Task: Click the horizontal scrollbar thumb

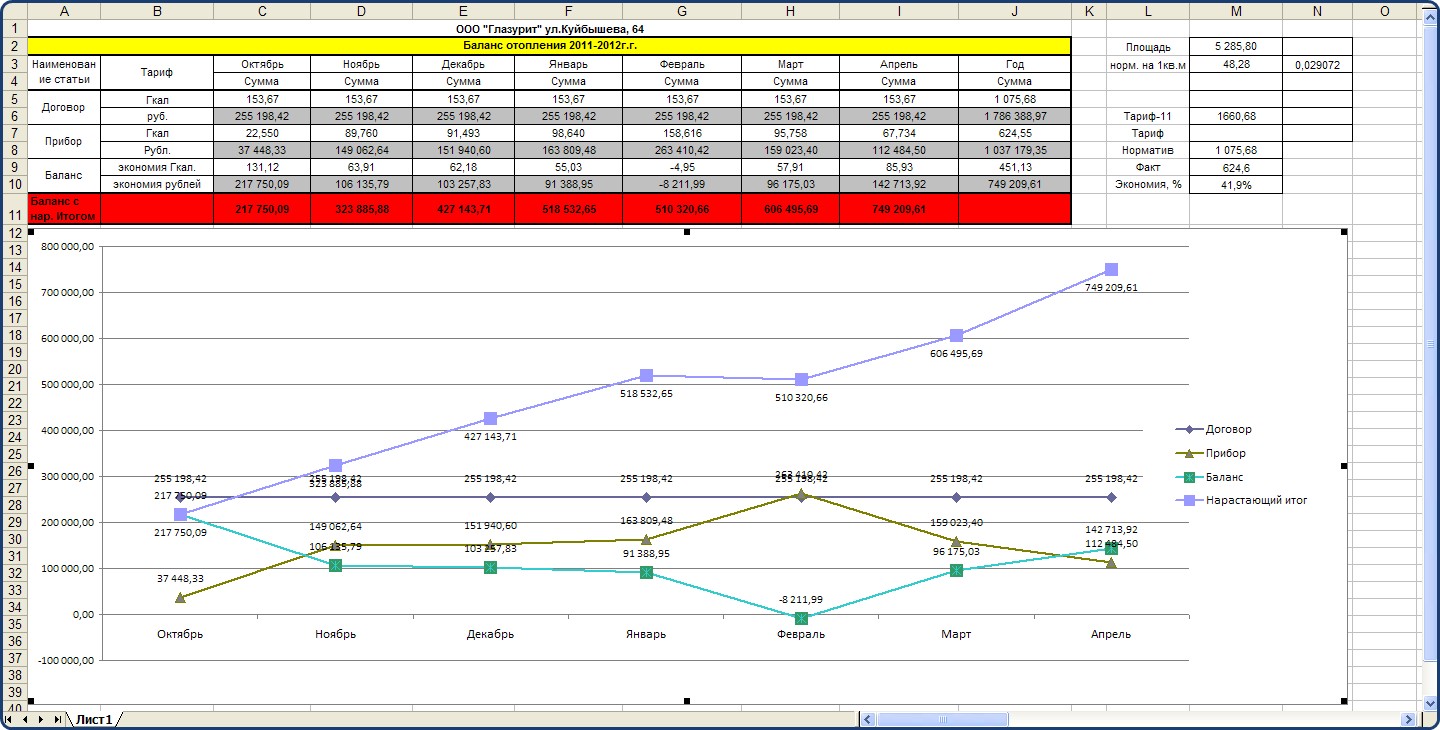Action: [944, 719]
